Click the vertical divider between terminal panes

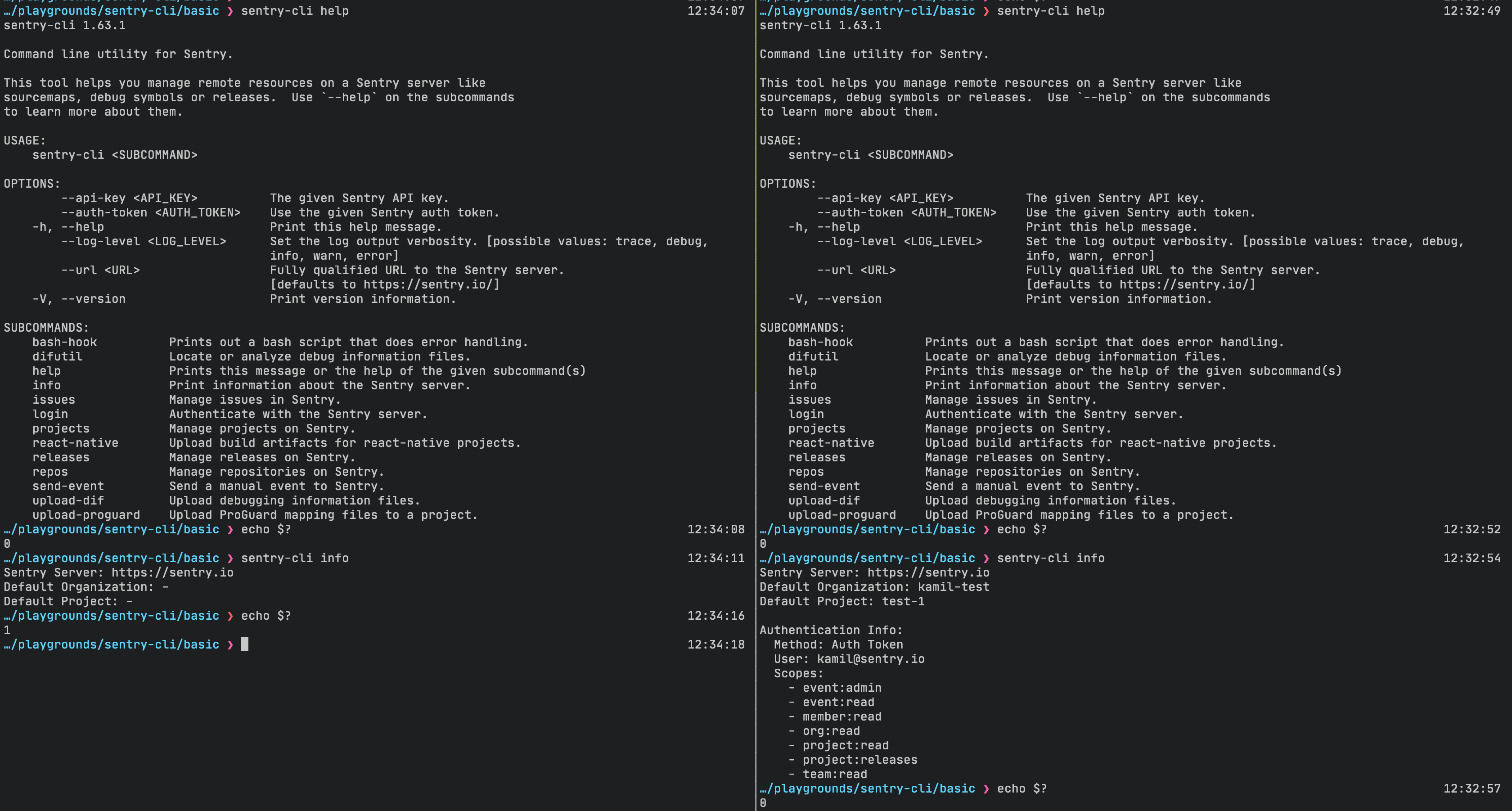click(x=756, y=405)
